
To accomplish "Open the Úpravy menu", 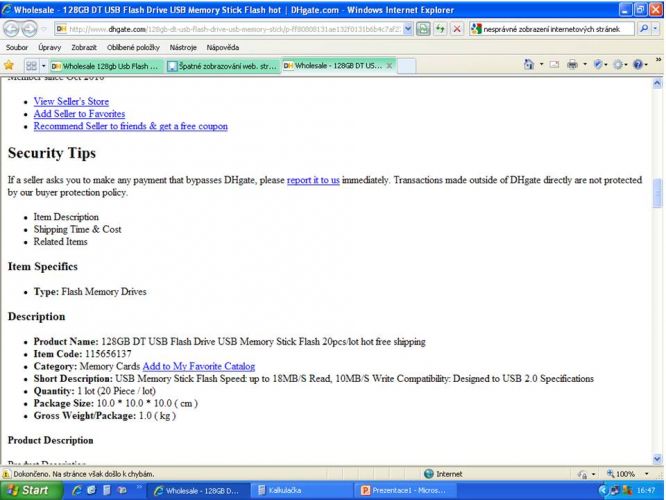I will tap(50, 47).
